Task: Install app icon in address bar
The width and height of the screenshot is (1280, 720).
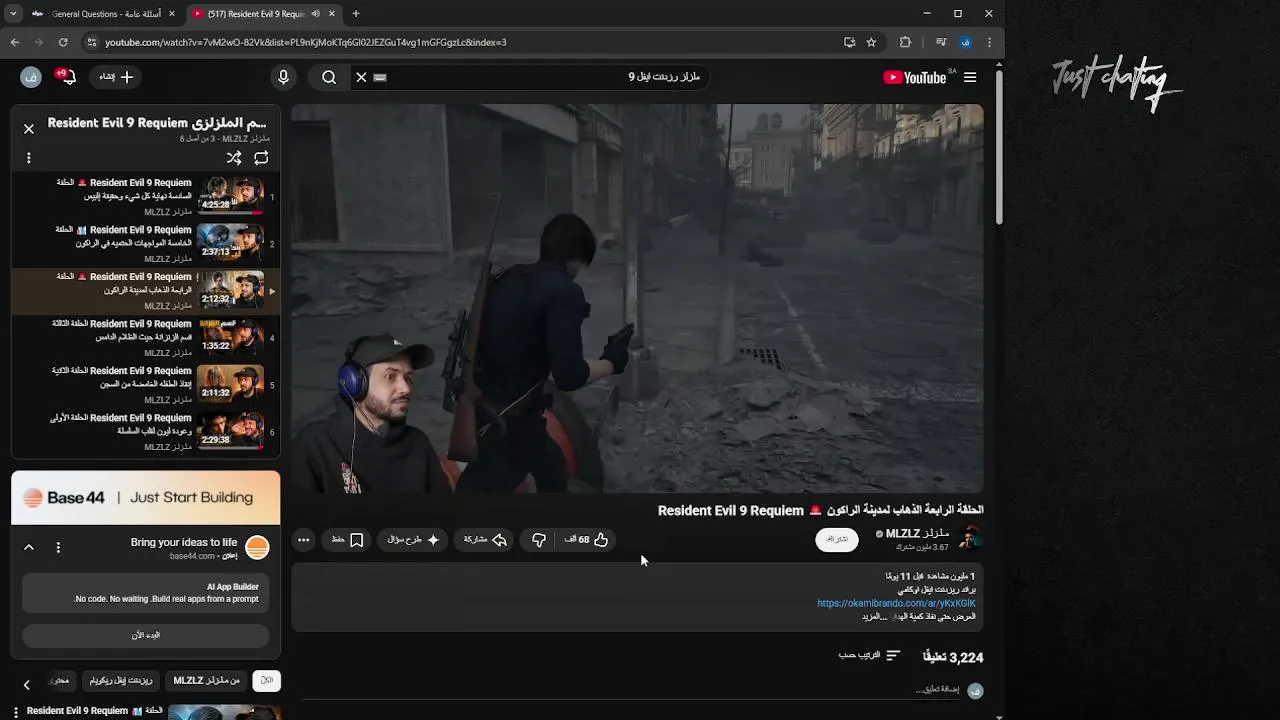Action: click(849, 42)
